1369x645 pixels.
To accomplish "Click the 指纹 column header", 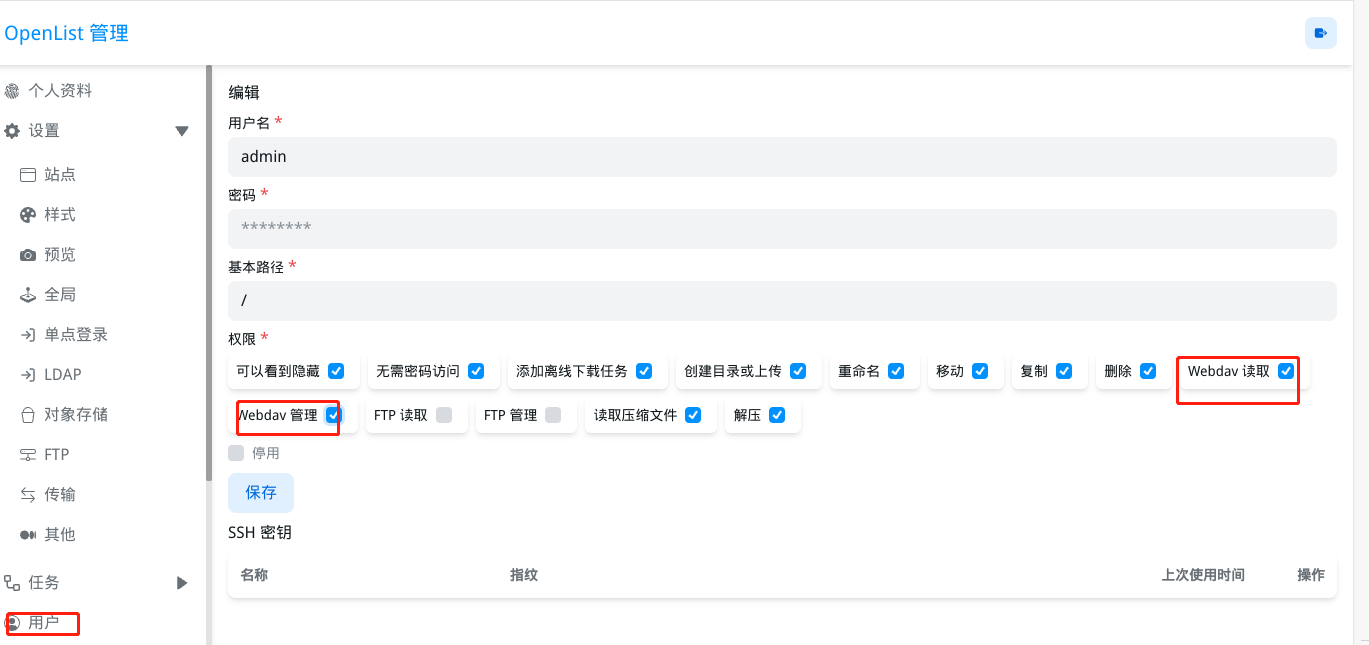I will pyautogui.click(x=524, y=575).
